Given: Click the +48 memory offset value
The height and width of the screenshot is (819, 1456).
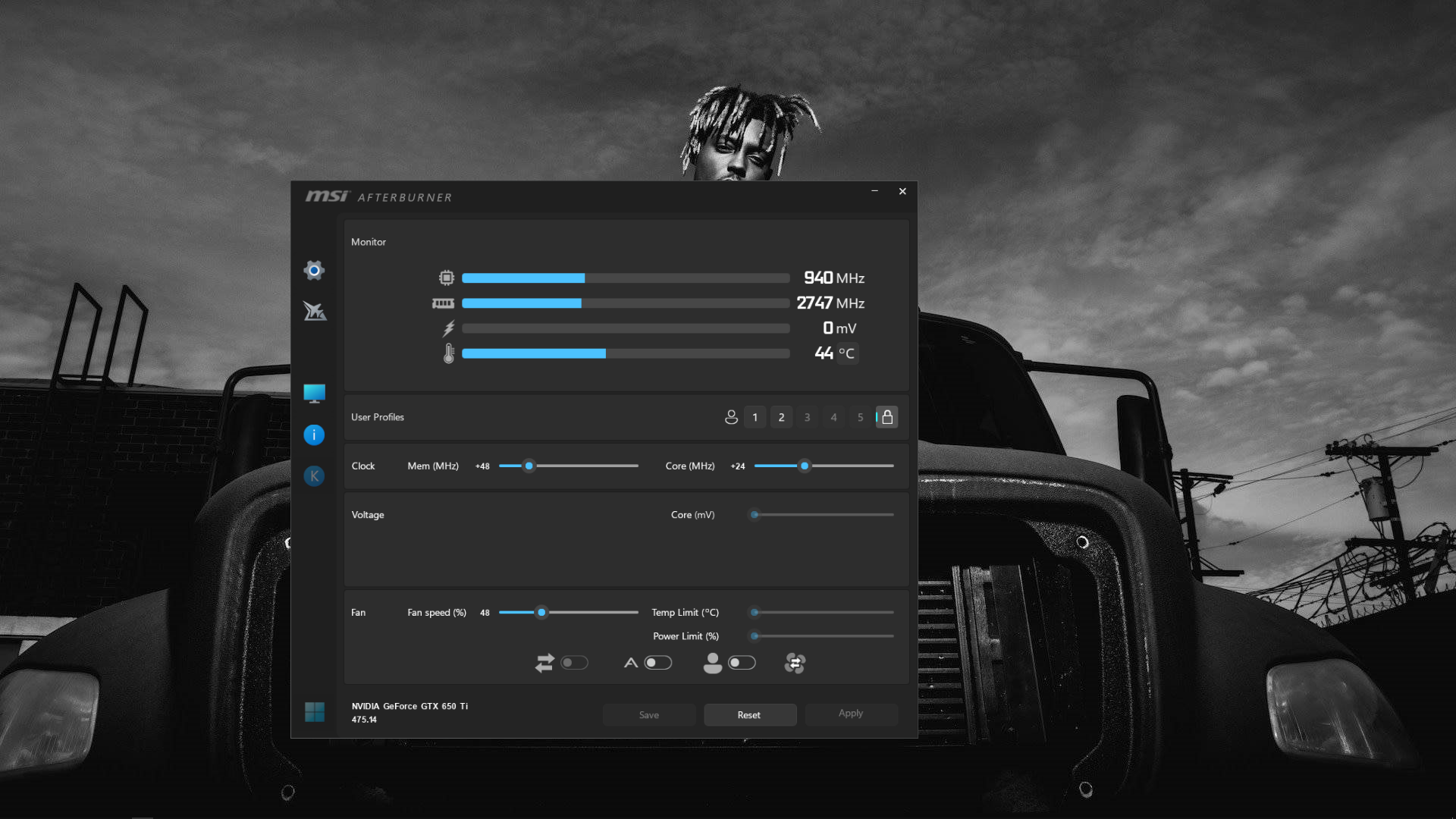Looking at the screenshot, I should pos(482,466).
